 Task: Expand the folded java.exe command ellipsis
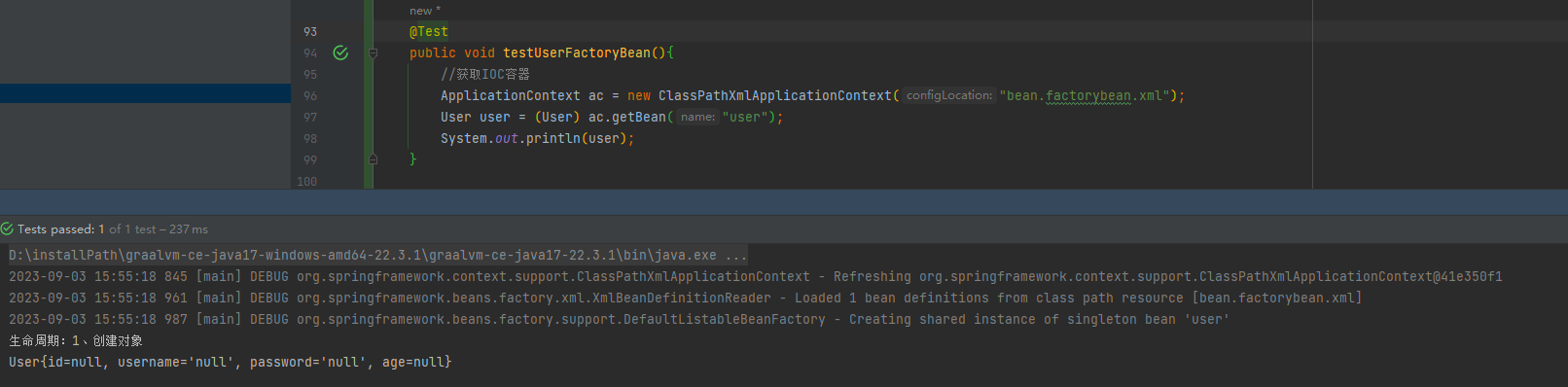coord(736,256)
